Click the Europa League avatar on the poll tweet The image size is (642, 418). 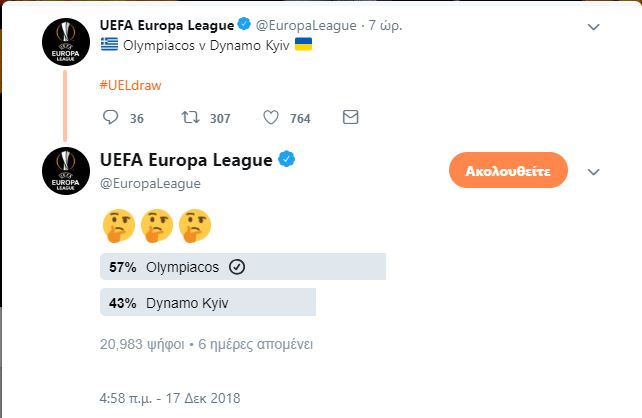tap(66, 171)
